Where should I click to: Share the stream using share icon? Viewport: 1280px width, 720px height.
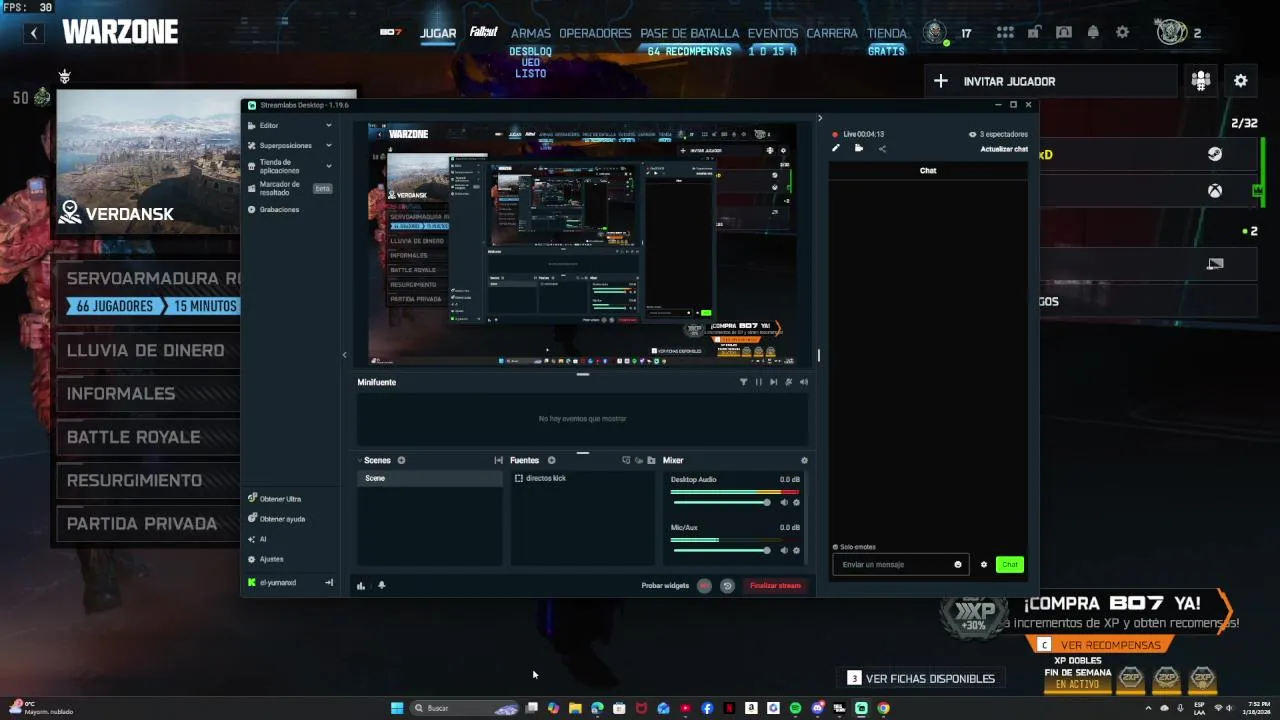(882, 149)
